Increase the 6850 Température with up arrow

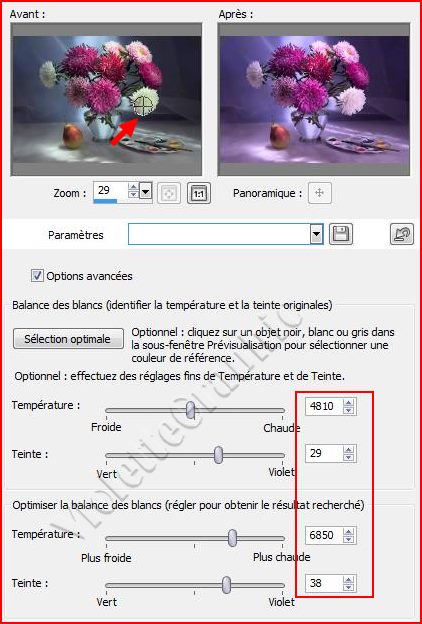(x=348, y=531)
